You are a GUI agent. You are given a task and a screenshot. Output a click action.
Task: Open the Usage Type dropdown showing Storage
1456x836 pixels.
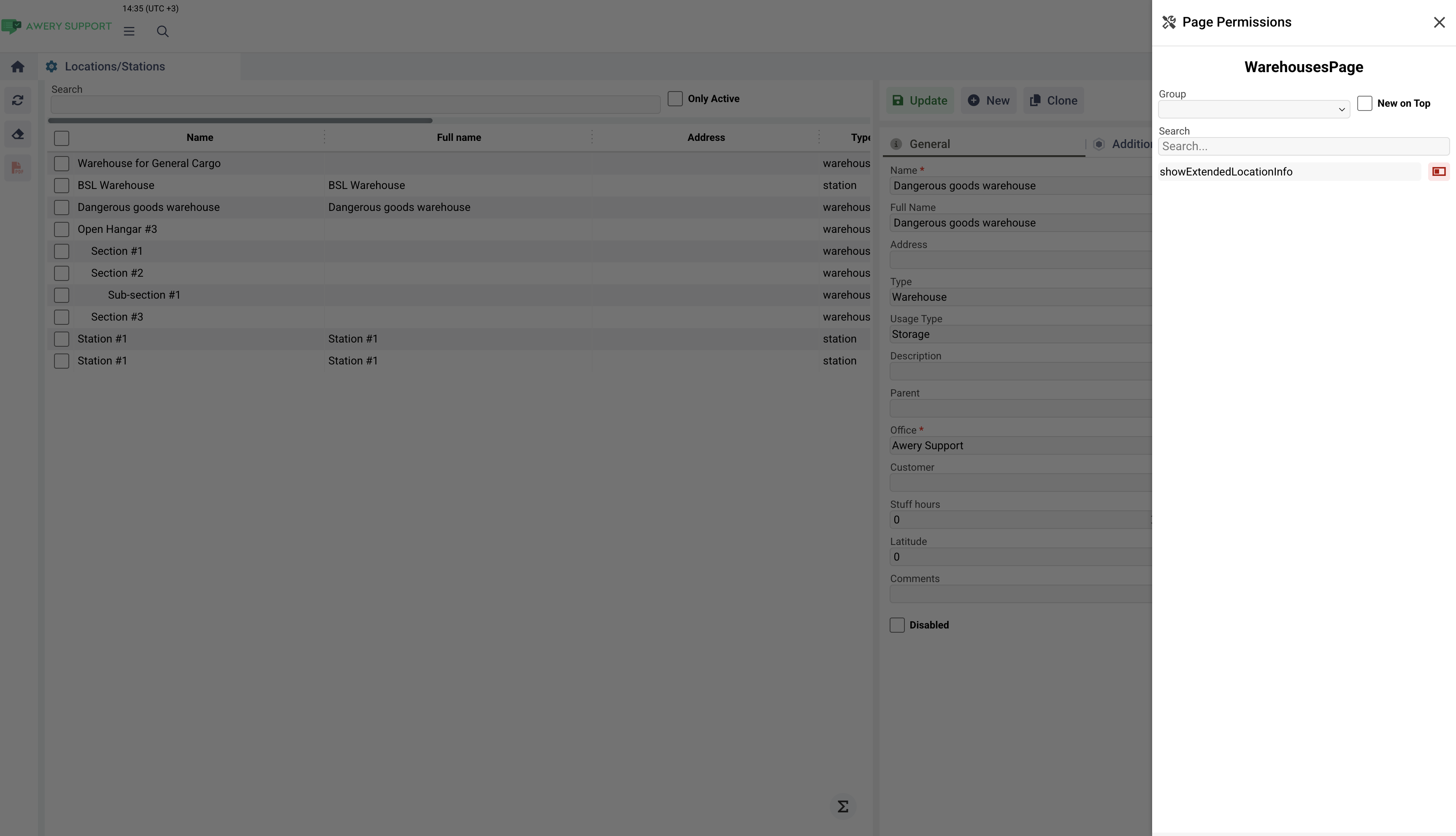(x=1020, y=334)
